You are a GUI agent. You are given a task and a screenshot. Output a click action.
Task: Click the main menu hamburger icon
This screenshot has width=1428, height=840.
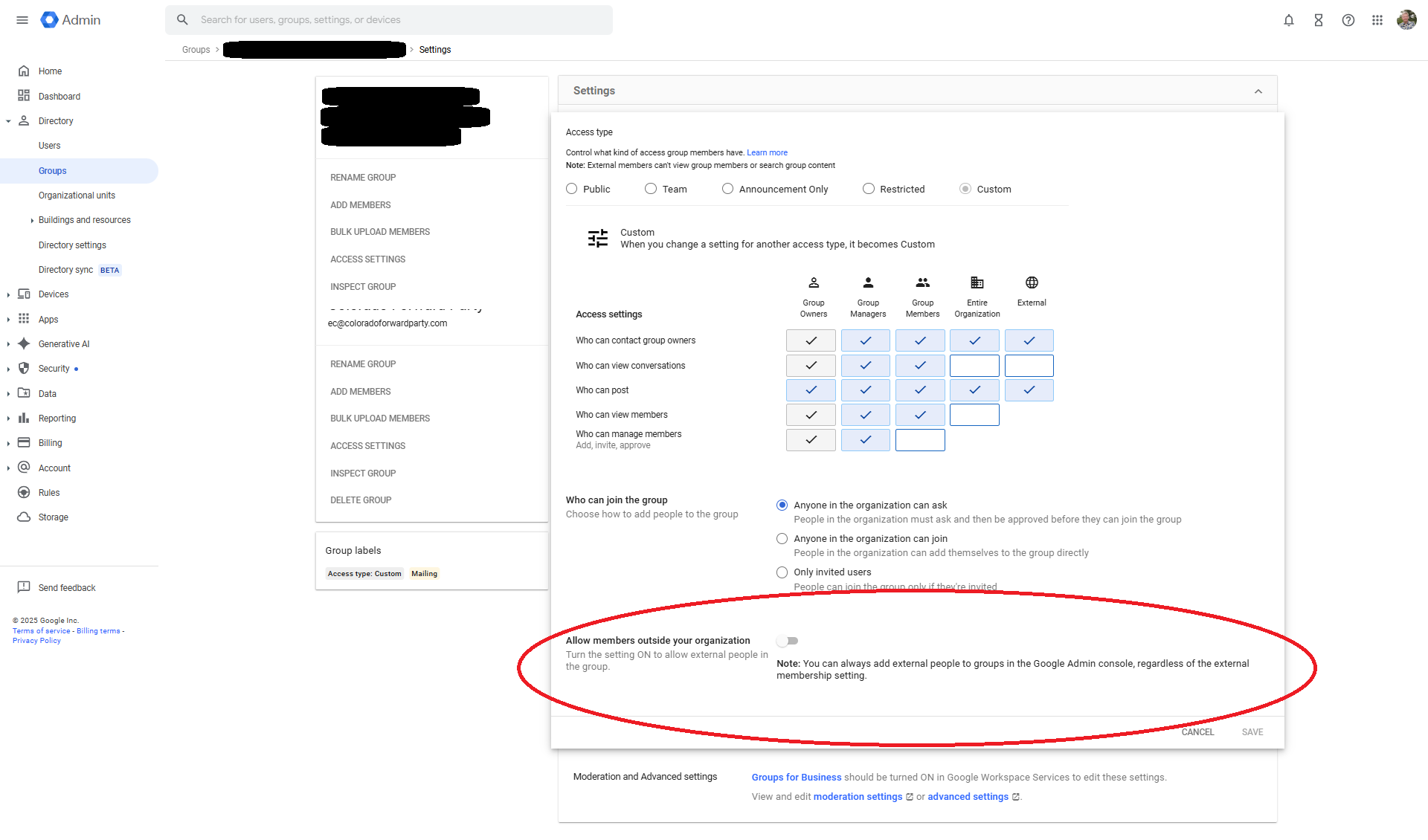click(22, 20)
